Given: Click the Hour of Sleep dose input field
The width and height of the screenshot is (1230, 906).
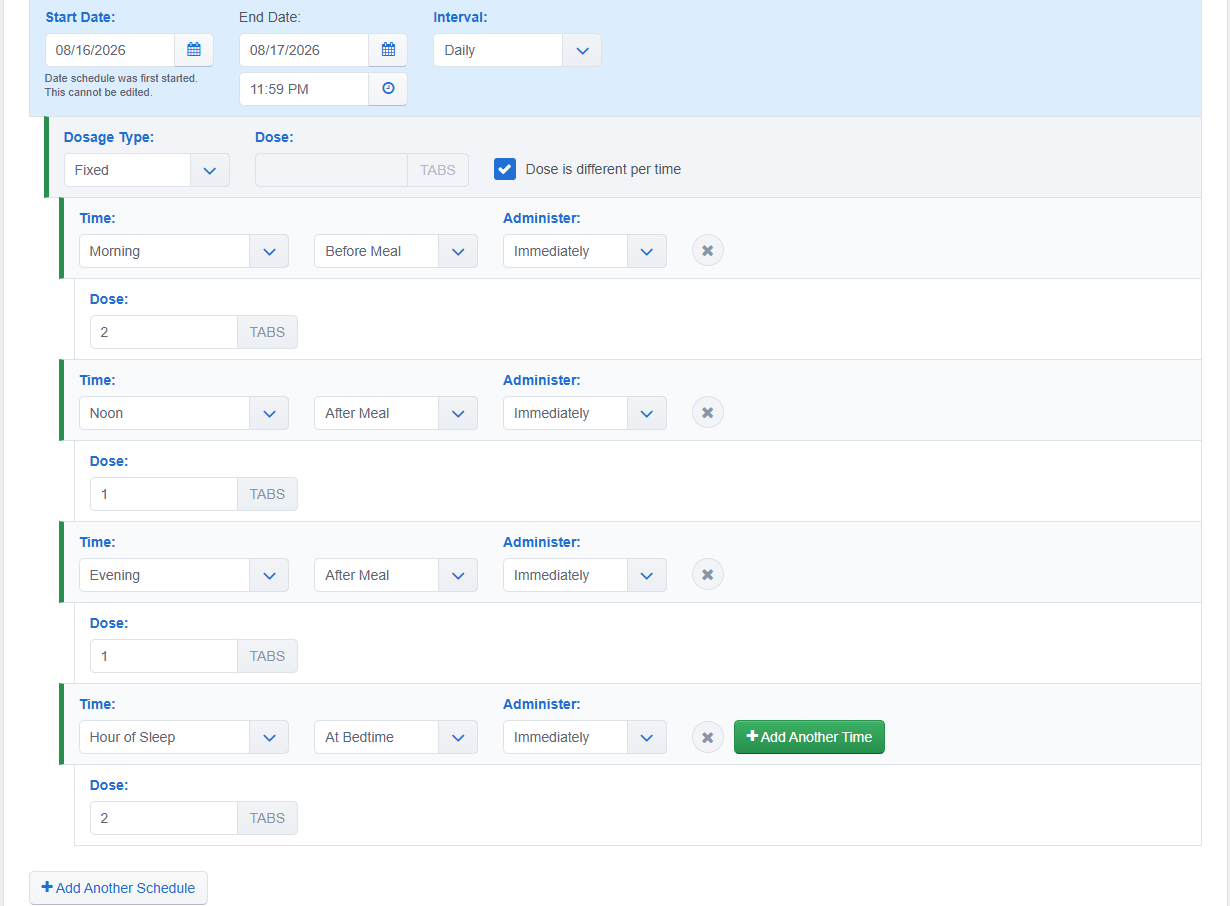Looking at the screenshot, I should [x=164, y=818].
